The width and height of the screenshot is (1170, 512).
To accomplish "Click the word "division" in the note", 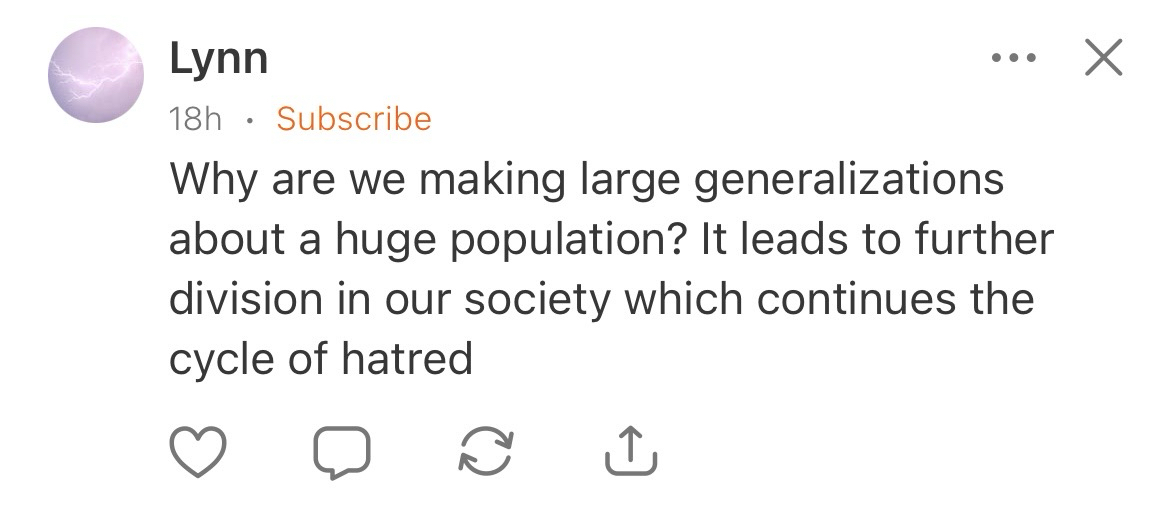I will point(234,299).
